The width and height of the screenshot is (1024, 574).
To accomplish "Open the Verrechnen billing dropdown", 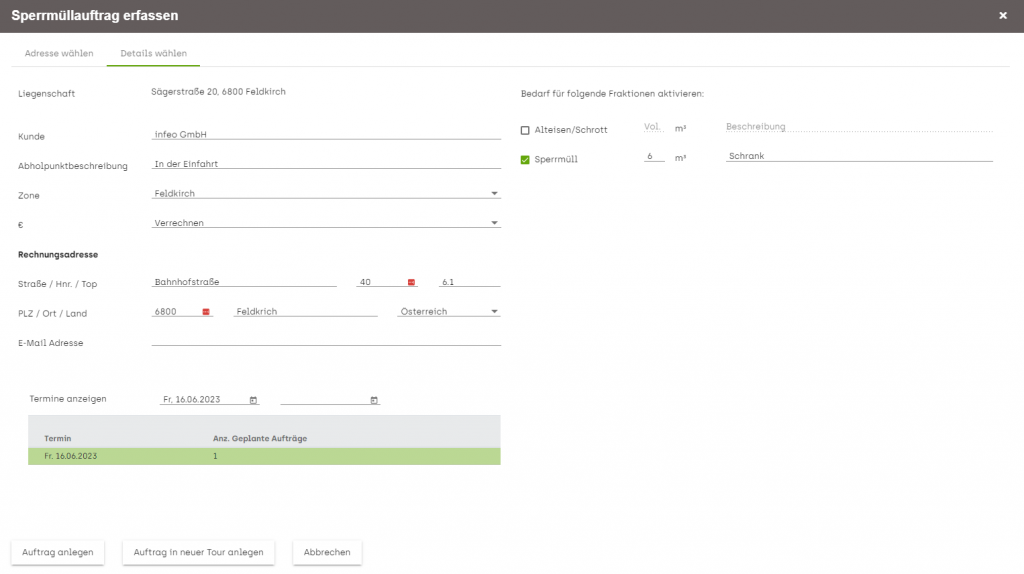I will click(326, 223).
